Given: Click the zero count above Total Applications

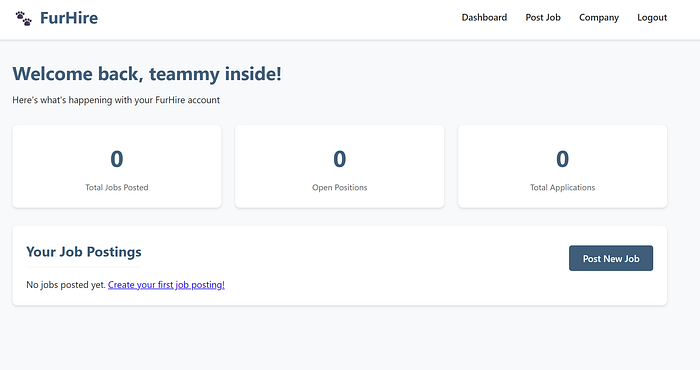Looking at the screenshot, I should click(x=562, y=159).
